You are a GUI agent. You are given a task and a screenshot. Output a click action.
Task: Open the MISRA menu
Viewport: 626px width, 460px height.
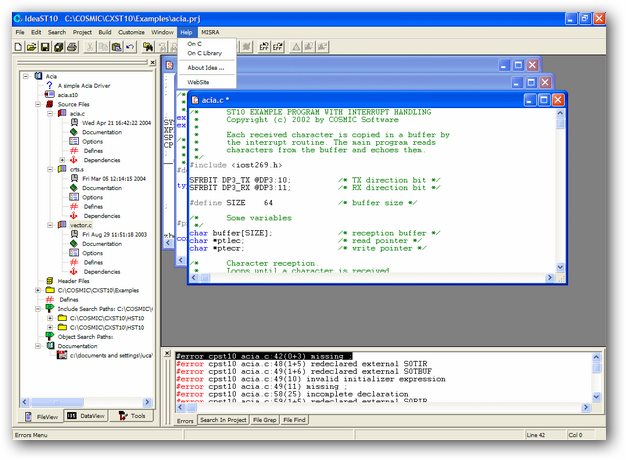click(x=210, y=32)
